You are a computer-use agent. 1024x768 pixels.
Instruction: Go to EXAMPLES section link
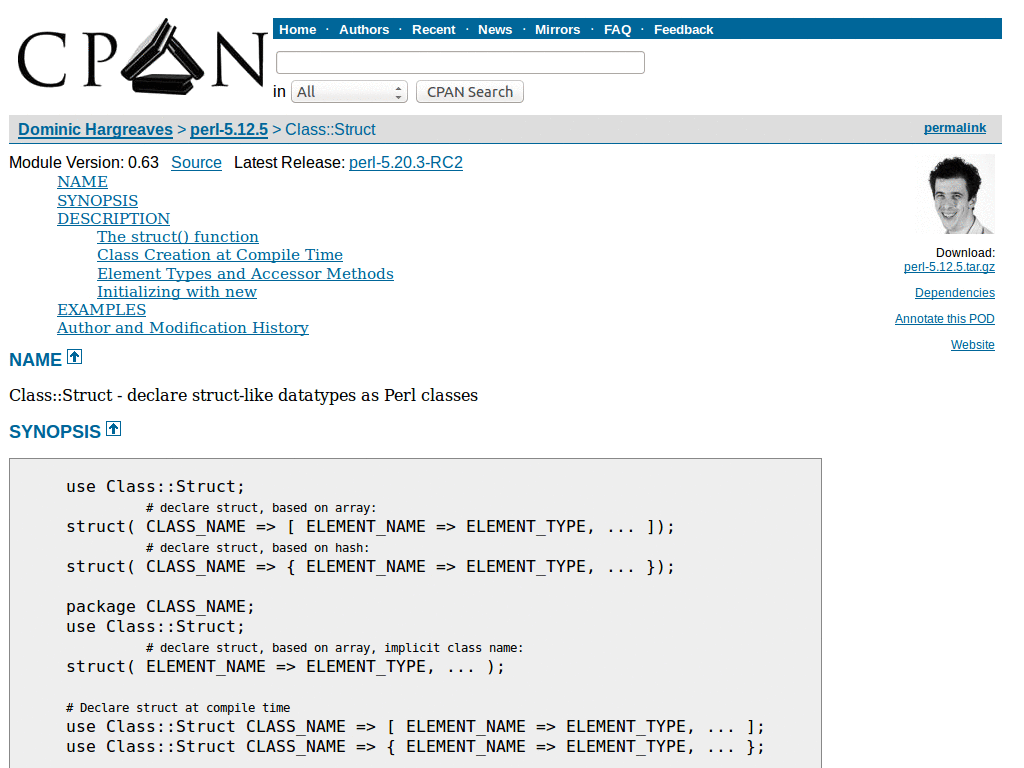coord(101,310)
